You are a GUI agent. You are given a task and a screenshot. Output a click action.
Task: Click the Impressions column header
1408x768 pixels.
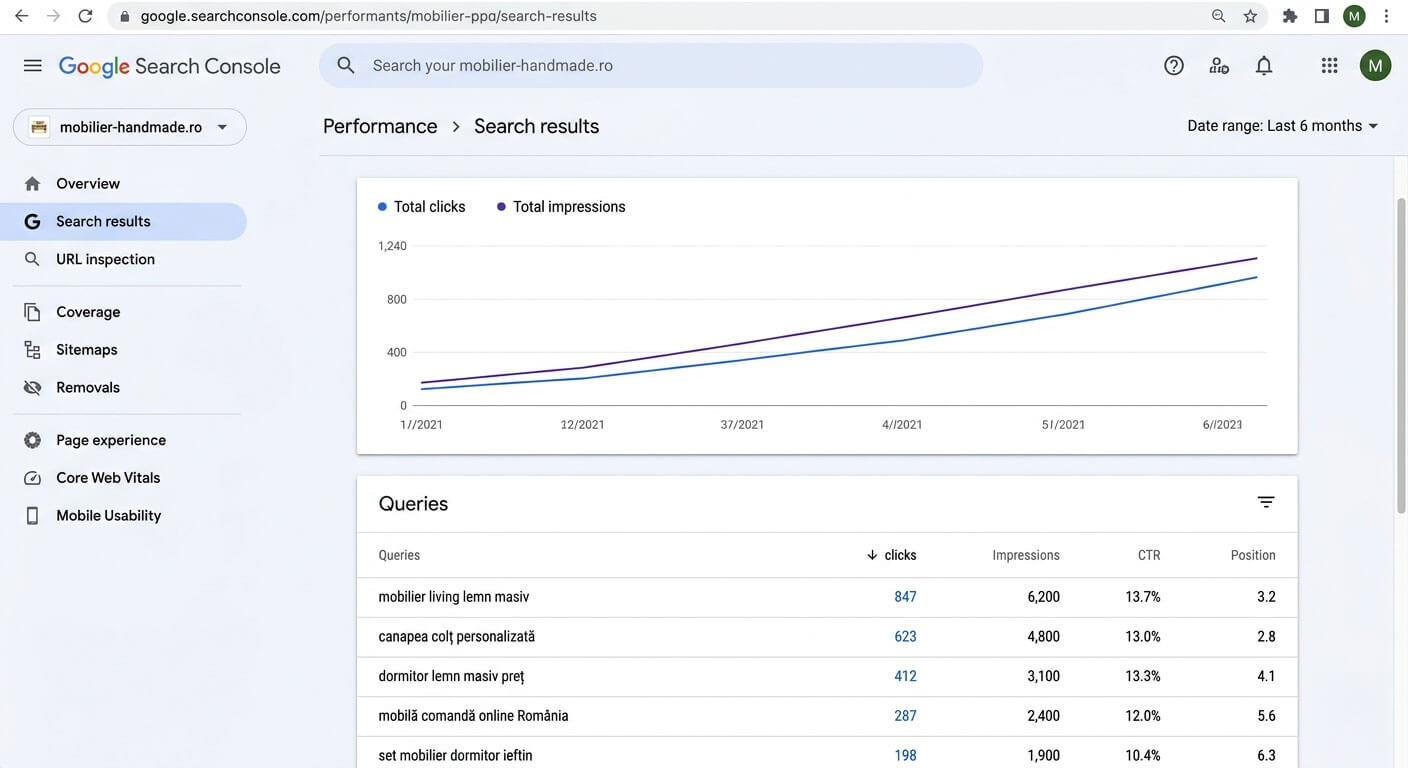pos(1026,555)
